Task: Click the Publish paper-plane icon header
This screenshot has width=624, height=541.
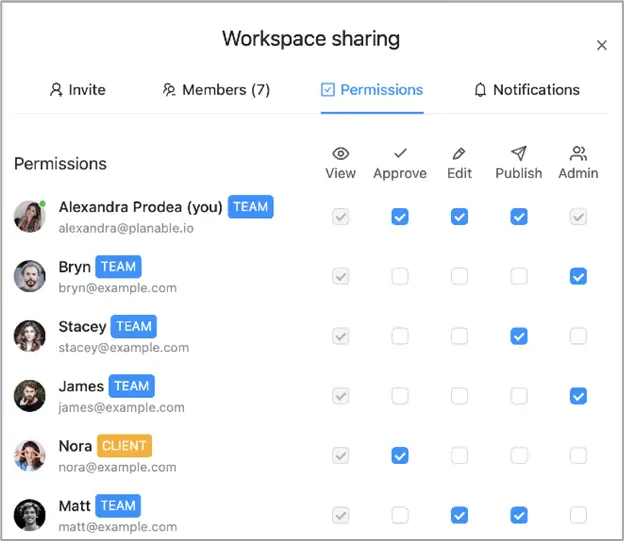Action: (x=519, y=153)
